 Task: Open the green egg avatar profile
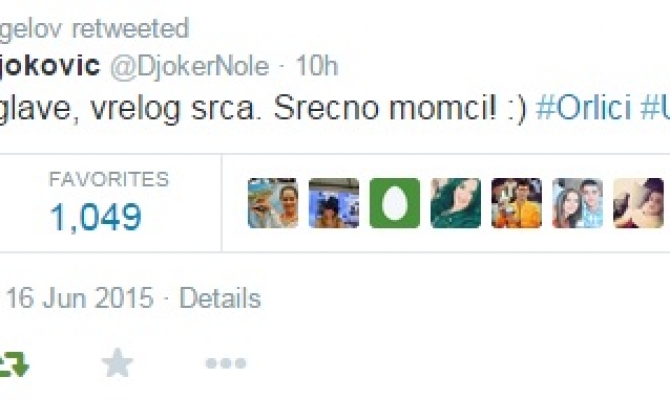pos(395,203)
